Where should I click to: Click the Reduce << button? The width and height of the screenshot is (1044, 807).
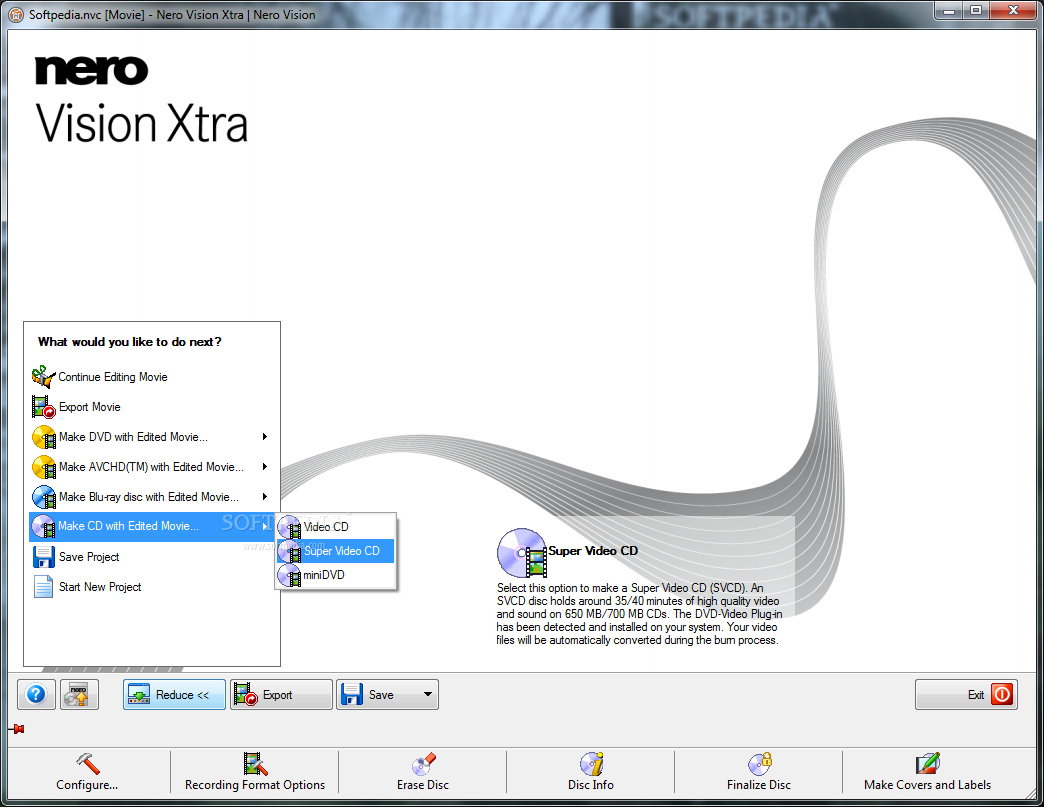coord(174,694)
